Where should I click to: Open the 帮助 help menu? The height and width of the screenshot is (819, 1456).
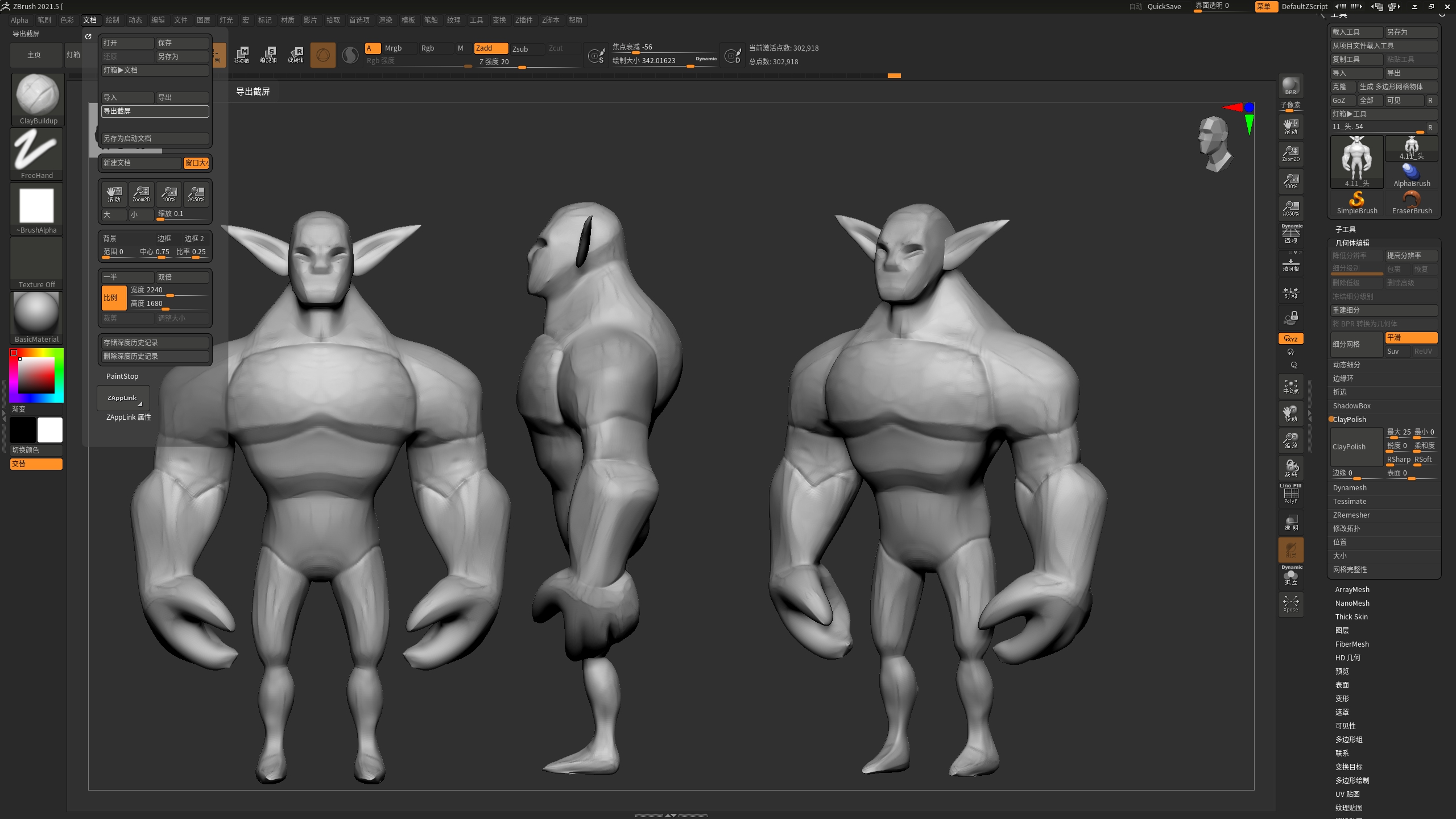point(576,20)
